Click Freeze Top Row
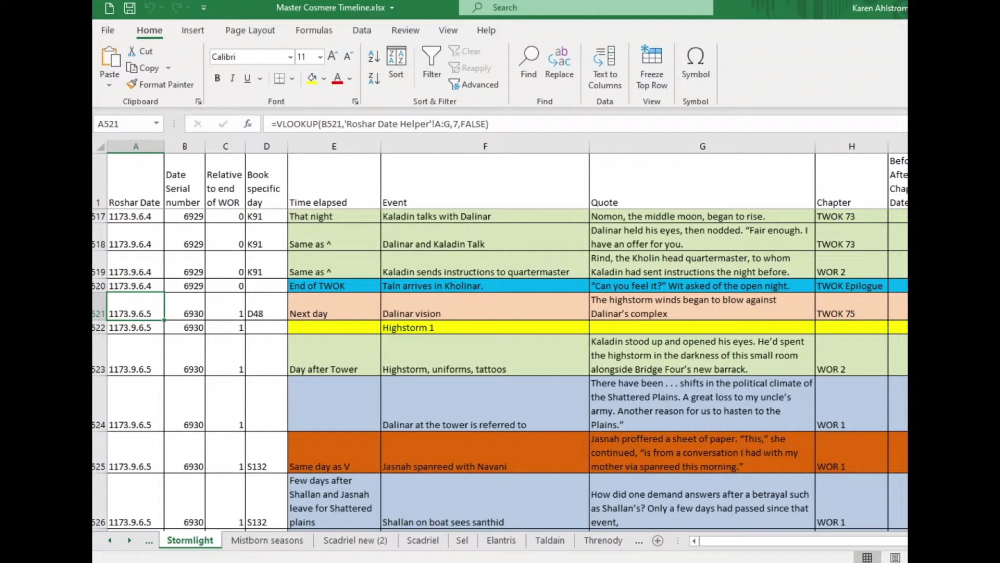This screenshot has height=563, width=1000. coord(652,68)
